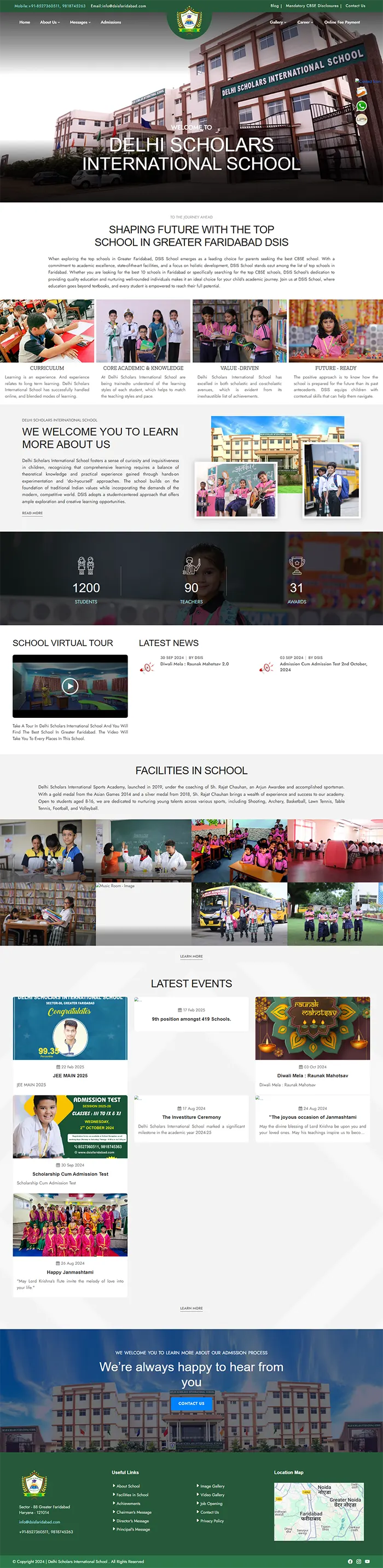
Task: Open YouTube channel from footer icon
Action: [367, 1561]
